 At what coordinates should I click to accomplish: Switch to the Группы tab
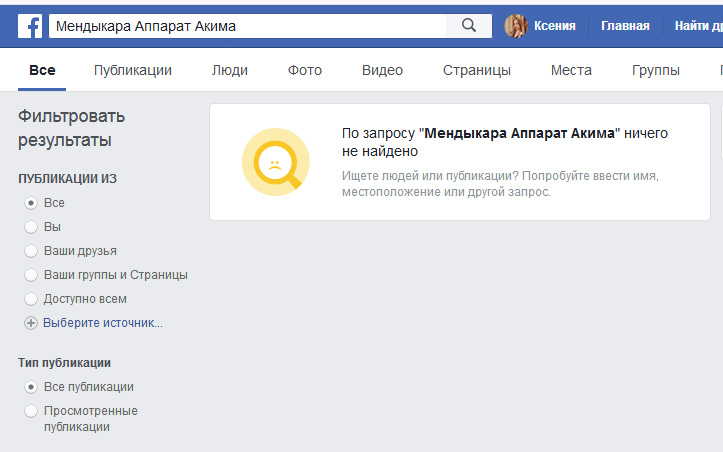click(656, 70)
